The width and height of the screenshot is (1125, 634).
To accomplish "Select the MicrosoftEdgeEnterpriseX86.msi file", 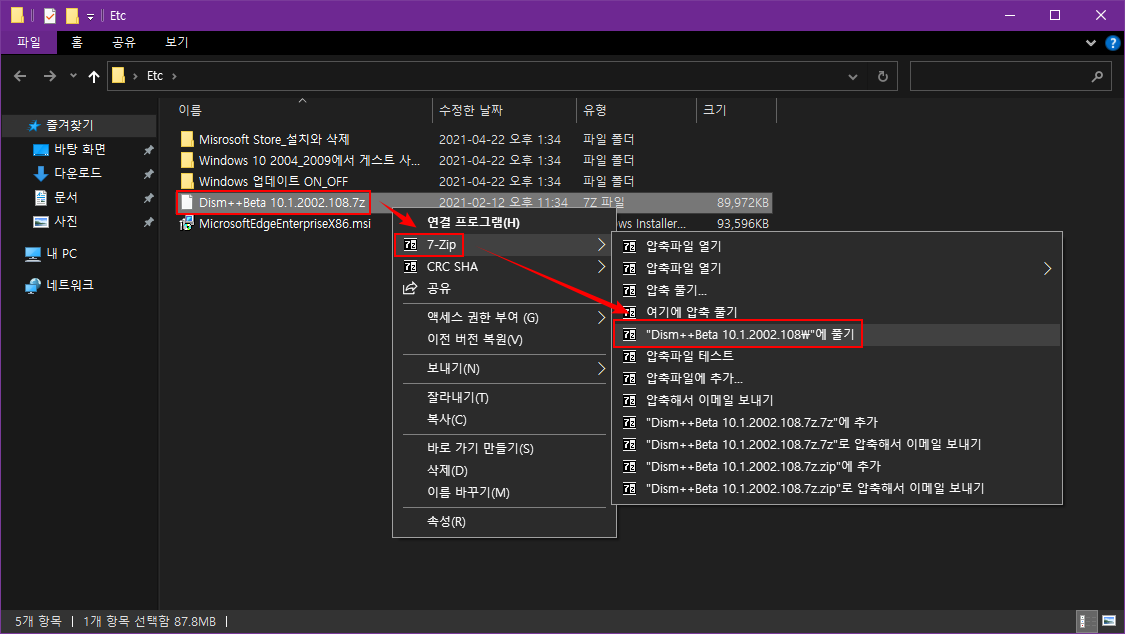I will click(285, 224).
